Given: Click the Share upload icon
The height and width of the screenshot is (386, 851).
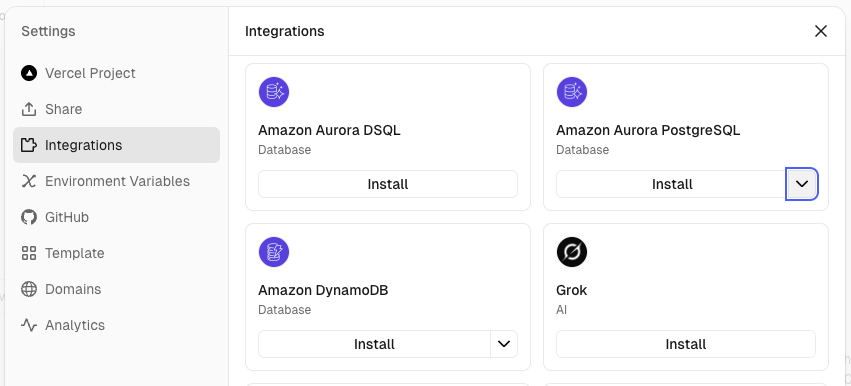Looking at the screenshot, I should (x=29, y=109).
